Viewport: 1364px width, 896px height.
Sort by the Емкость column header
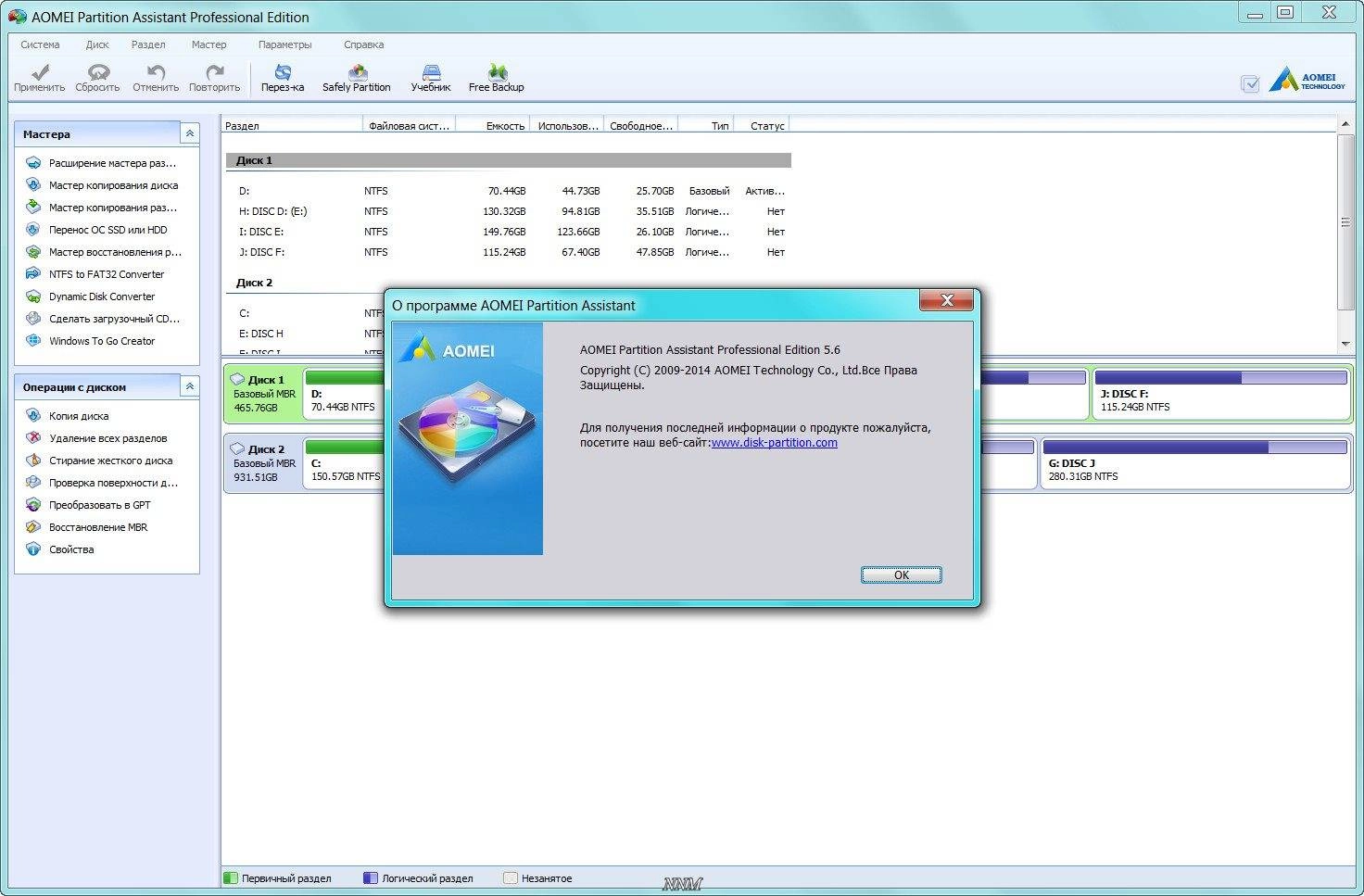(492, 125)
